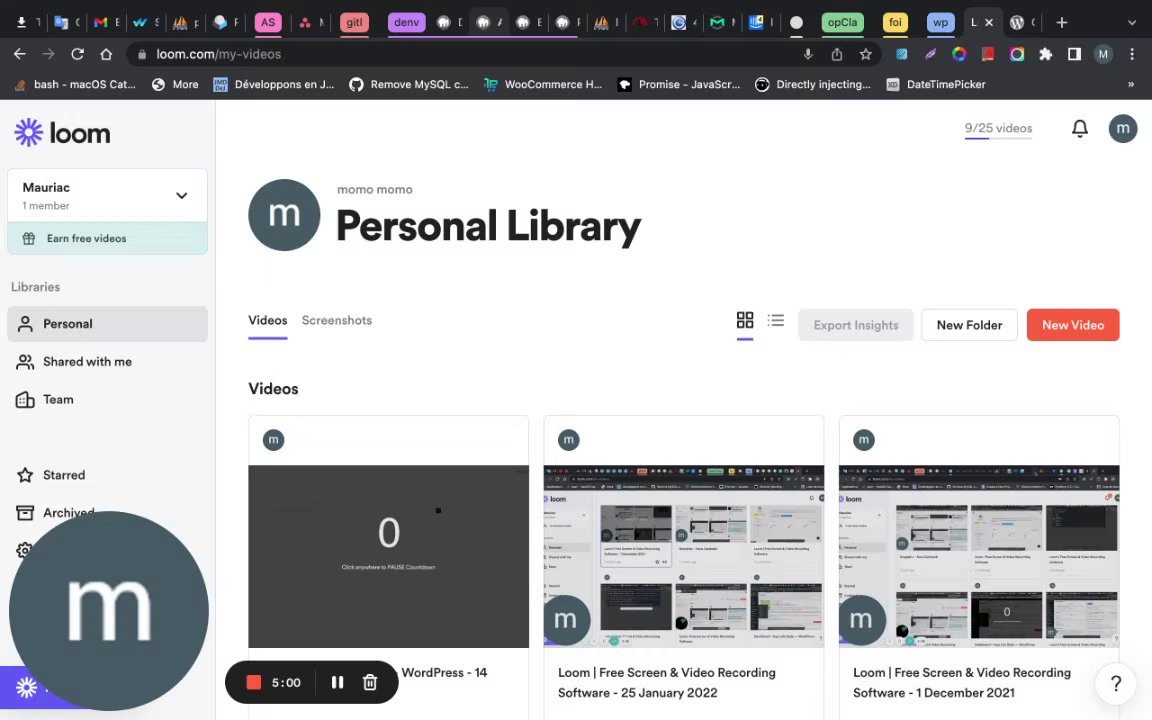Image resolution: width=1152 pixels, height=720 pixels.
Task: Switch to the opCla tab group
Action: pyautogui.click(x=842, y=23)
